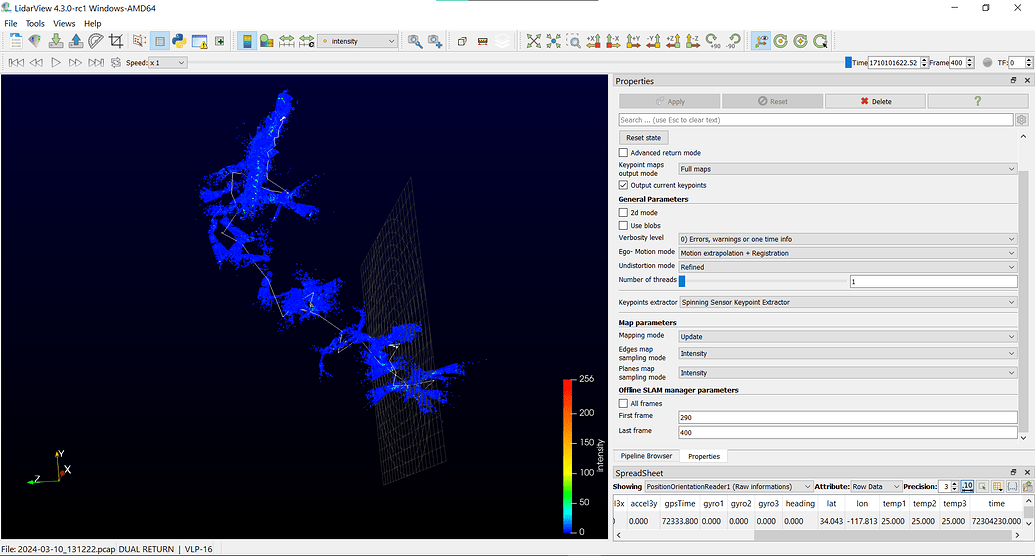
Task: Jump to the first frame
Action: click(17, 62)
